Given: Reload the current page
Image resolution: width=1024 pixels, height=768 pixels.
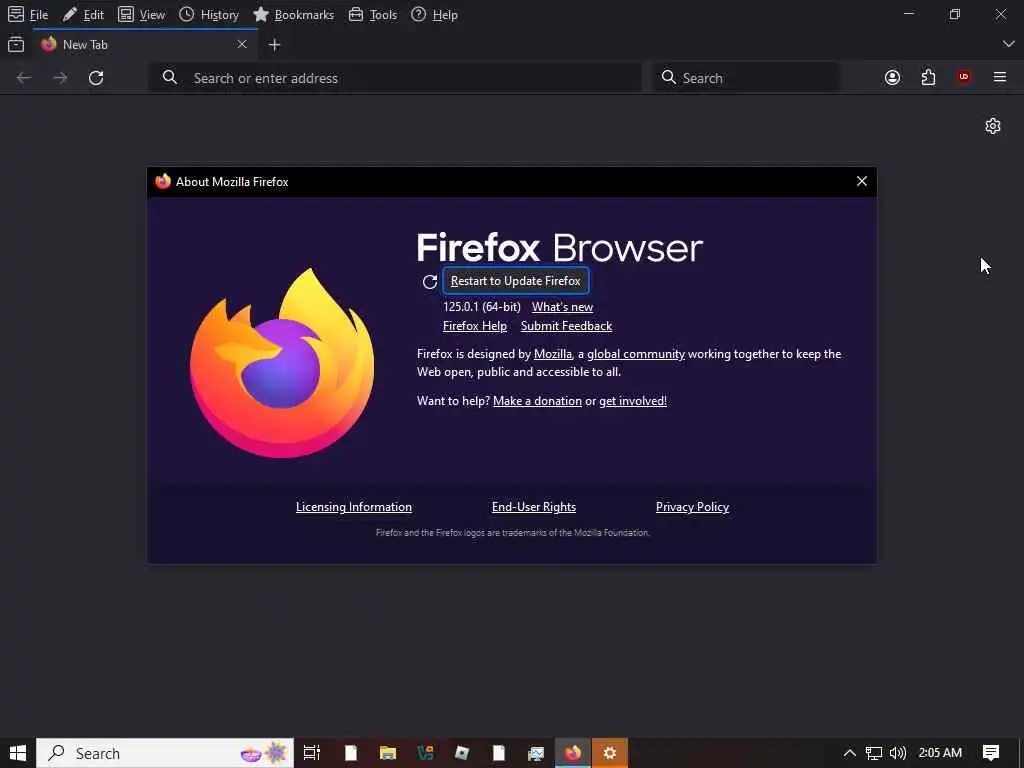Looking at the screenshot, I should [96, 78].
